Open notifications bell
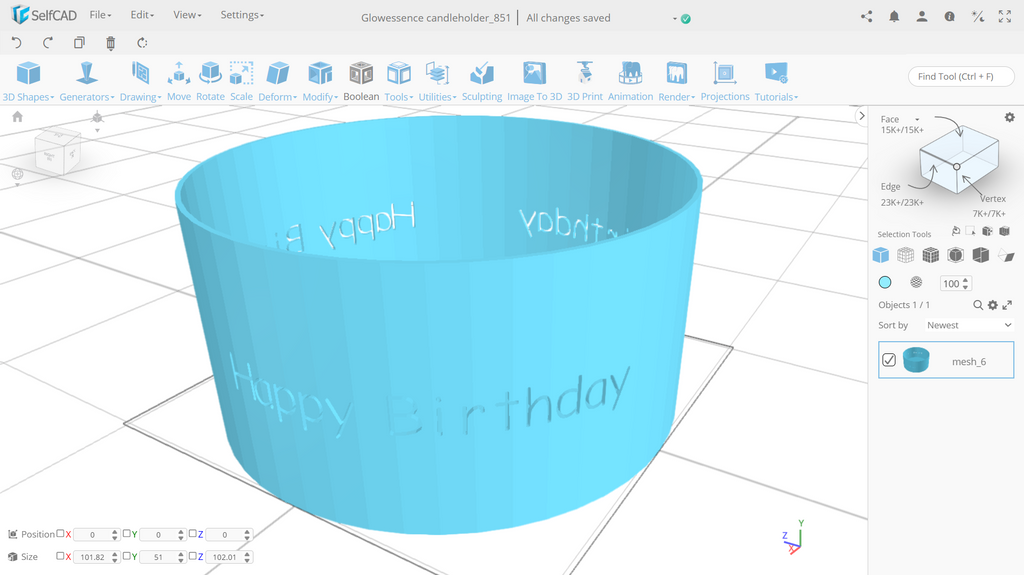1024x575 pixels. coord(894,17)
